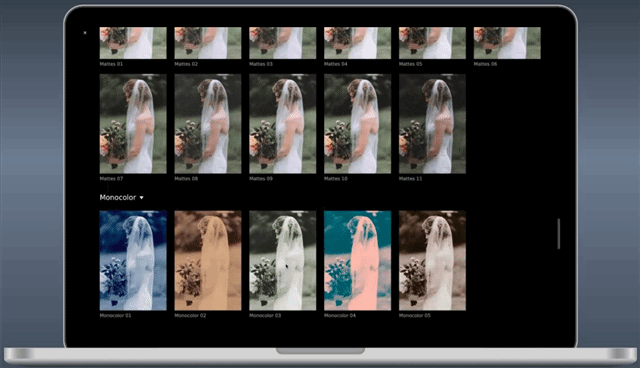This screenshot has height=368, width=640.
Task: Click the "Mattes 02" label text
Action: click(x=186, y=64)
